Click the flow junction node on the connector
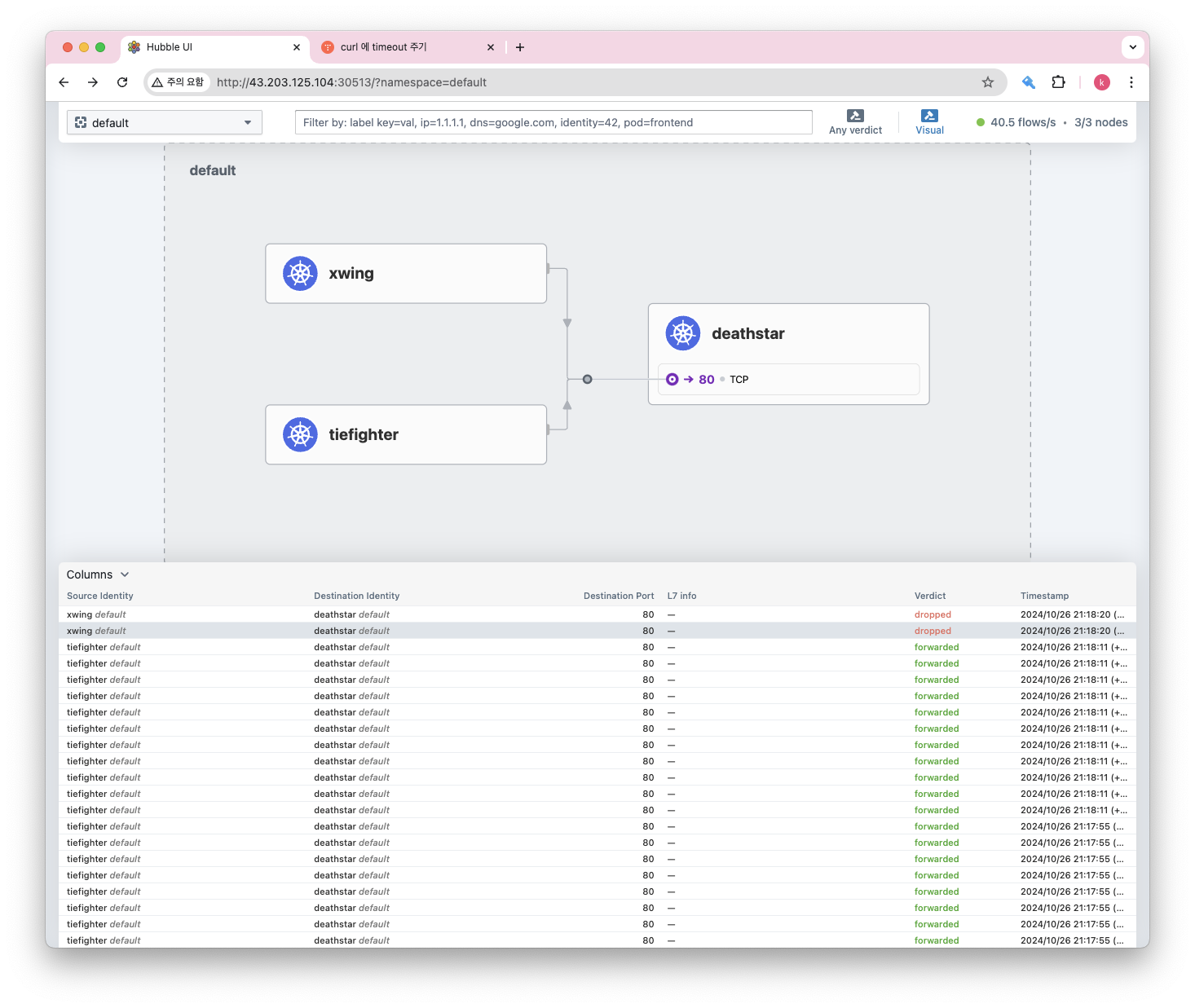Screen dimensions: 1195x1008 [x=588, y=379]
